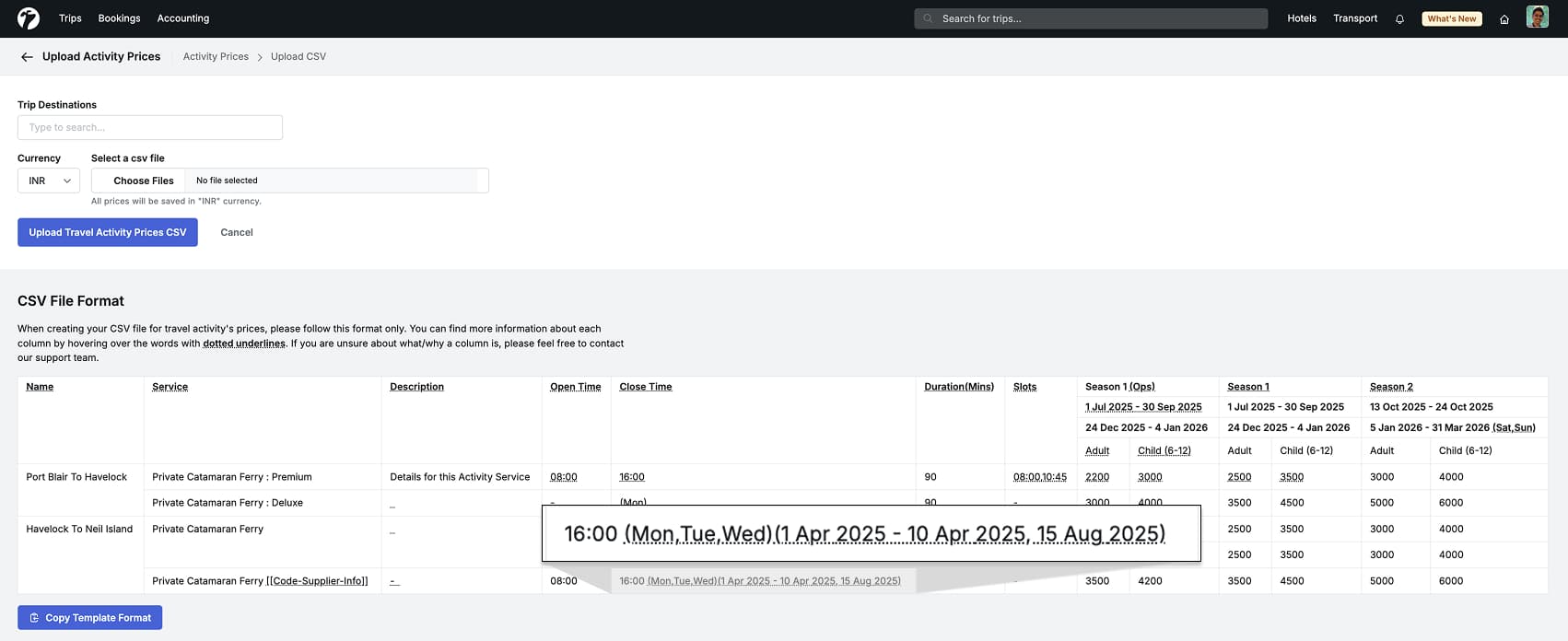Click the app logo in top-left corner
Viewport: 1568px width, 641px height.
[29, 18]
